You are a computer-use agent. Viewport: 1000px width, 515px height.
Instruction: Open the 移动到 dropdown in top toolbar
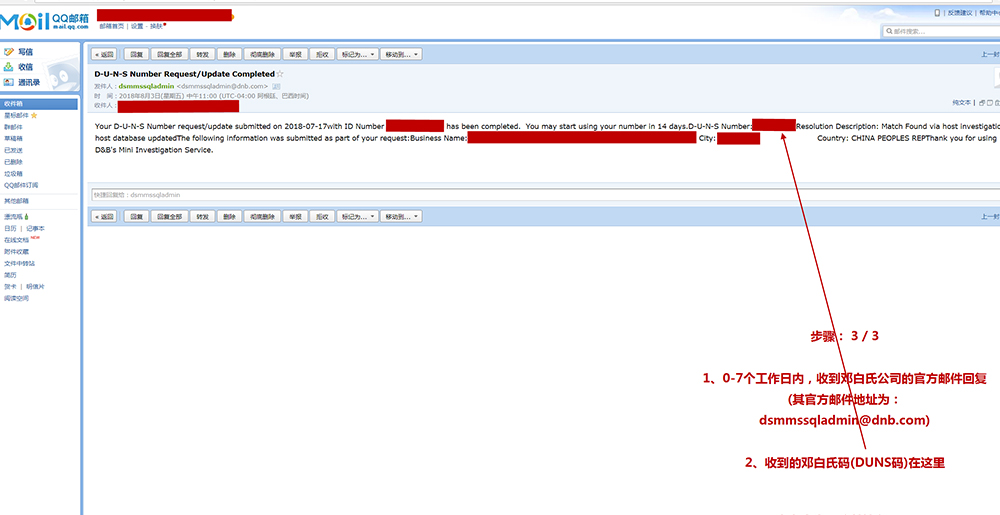click(402, 55)
